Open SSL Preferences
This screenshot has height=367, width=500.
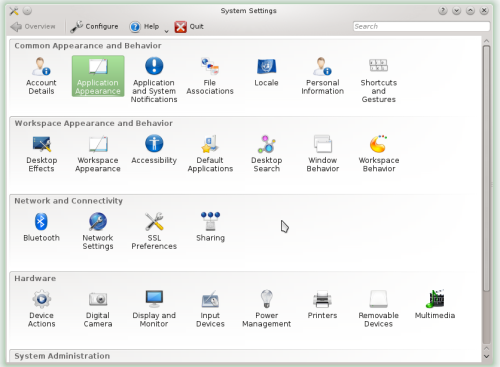(154, 231)
